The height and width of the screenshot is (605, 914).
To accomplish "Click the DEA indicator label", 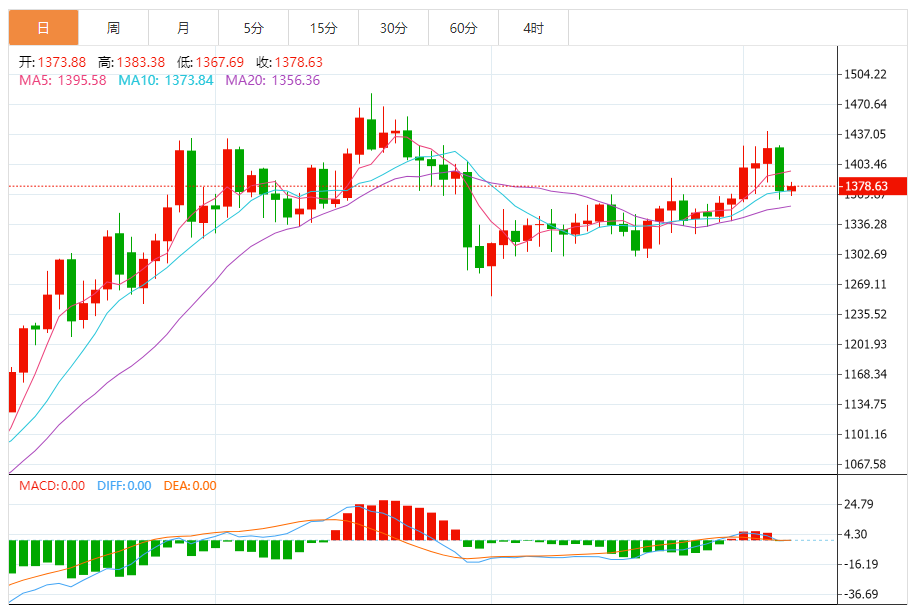I will [191, 486].
